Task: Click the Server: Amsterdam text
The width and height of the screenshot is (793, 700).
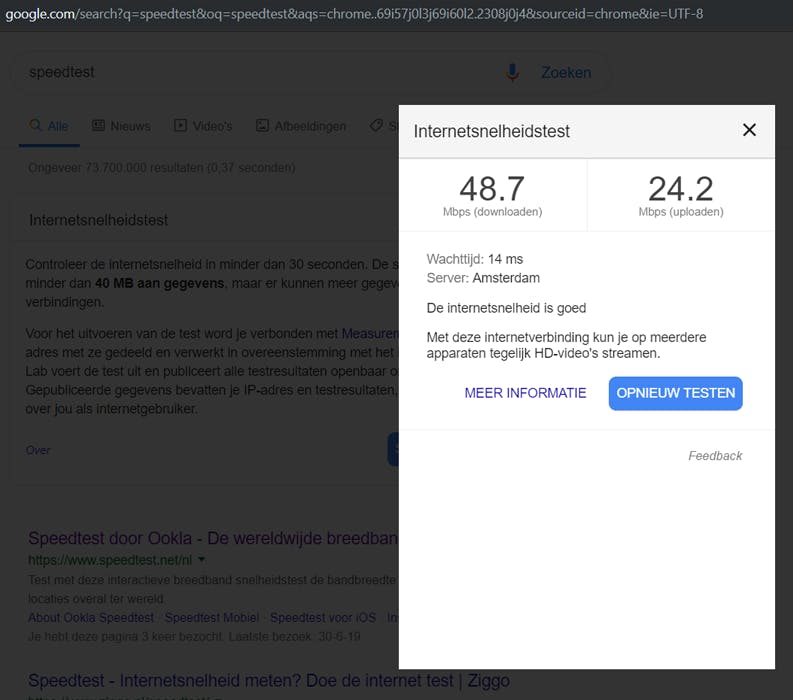Action: [x=483, y=278]
